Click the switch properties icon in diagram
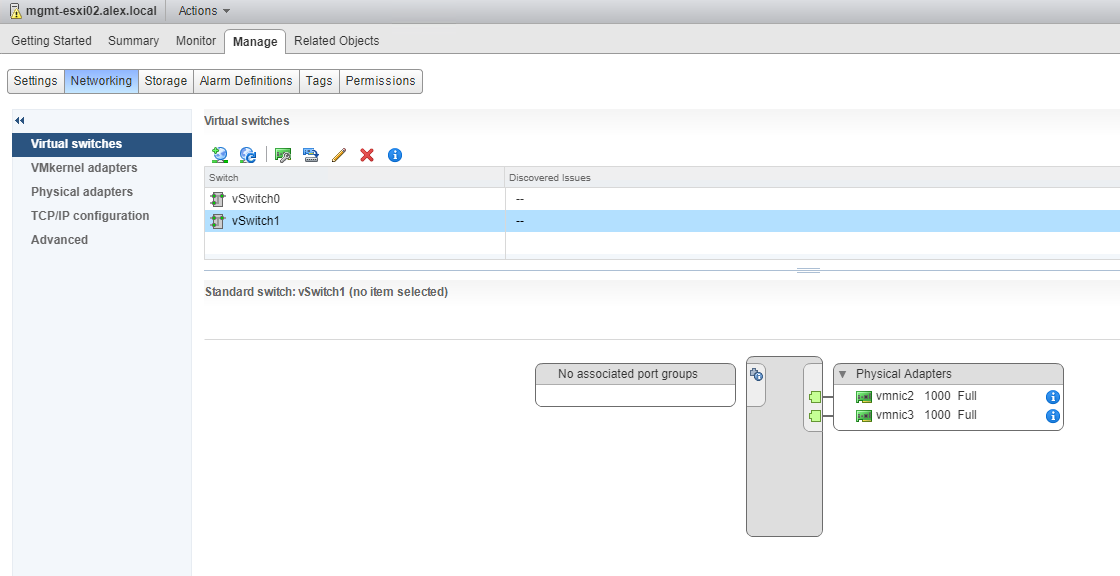This screenshot has width=1120, height=576. coord(757,375)
